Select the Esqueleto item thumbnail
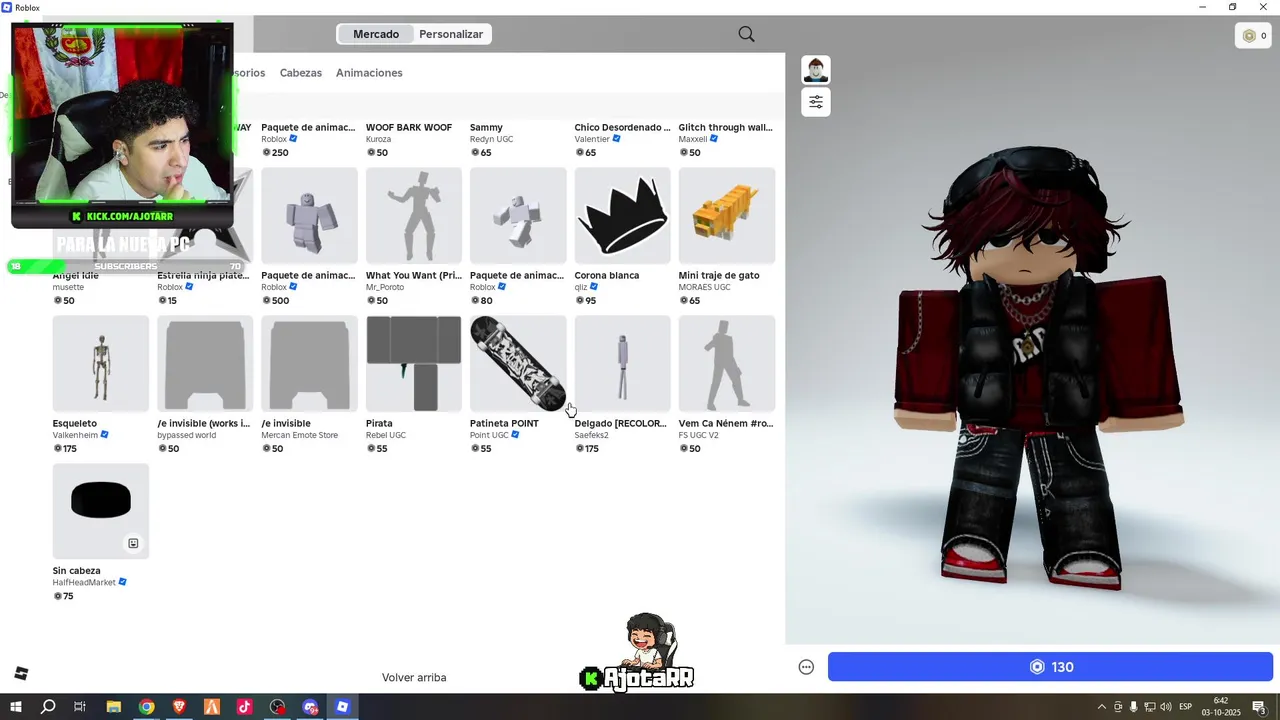1280x720 pixels. click(x=101, y=364)
